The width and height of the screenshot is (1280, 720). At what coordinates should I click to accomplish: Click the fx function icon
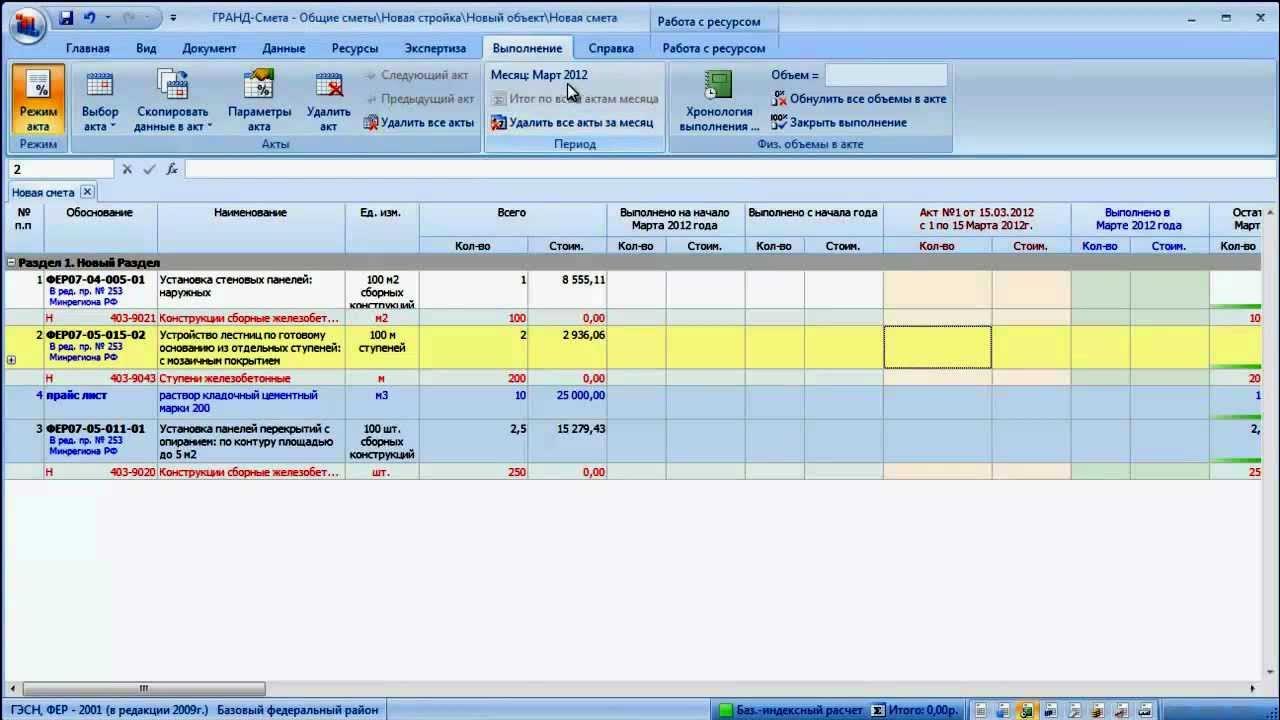(x=172, y=169)
